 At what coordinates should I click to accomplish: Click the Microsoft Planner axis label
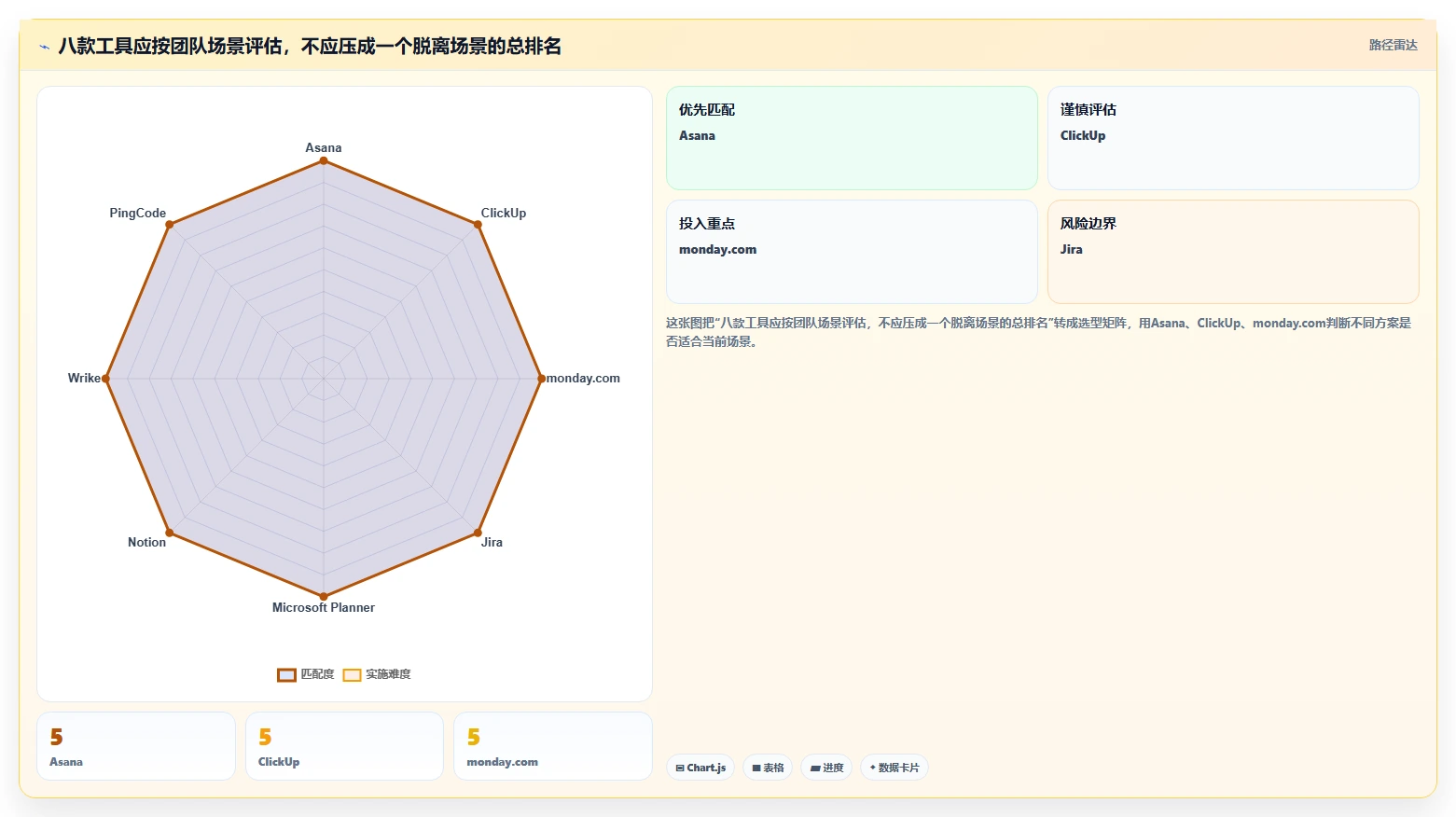[x=324, y=607]
